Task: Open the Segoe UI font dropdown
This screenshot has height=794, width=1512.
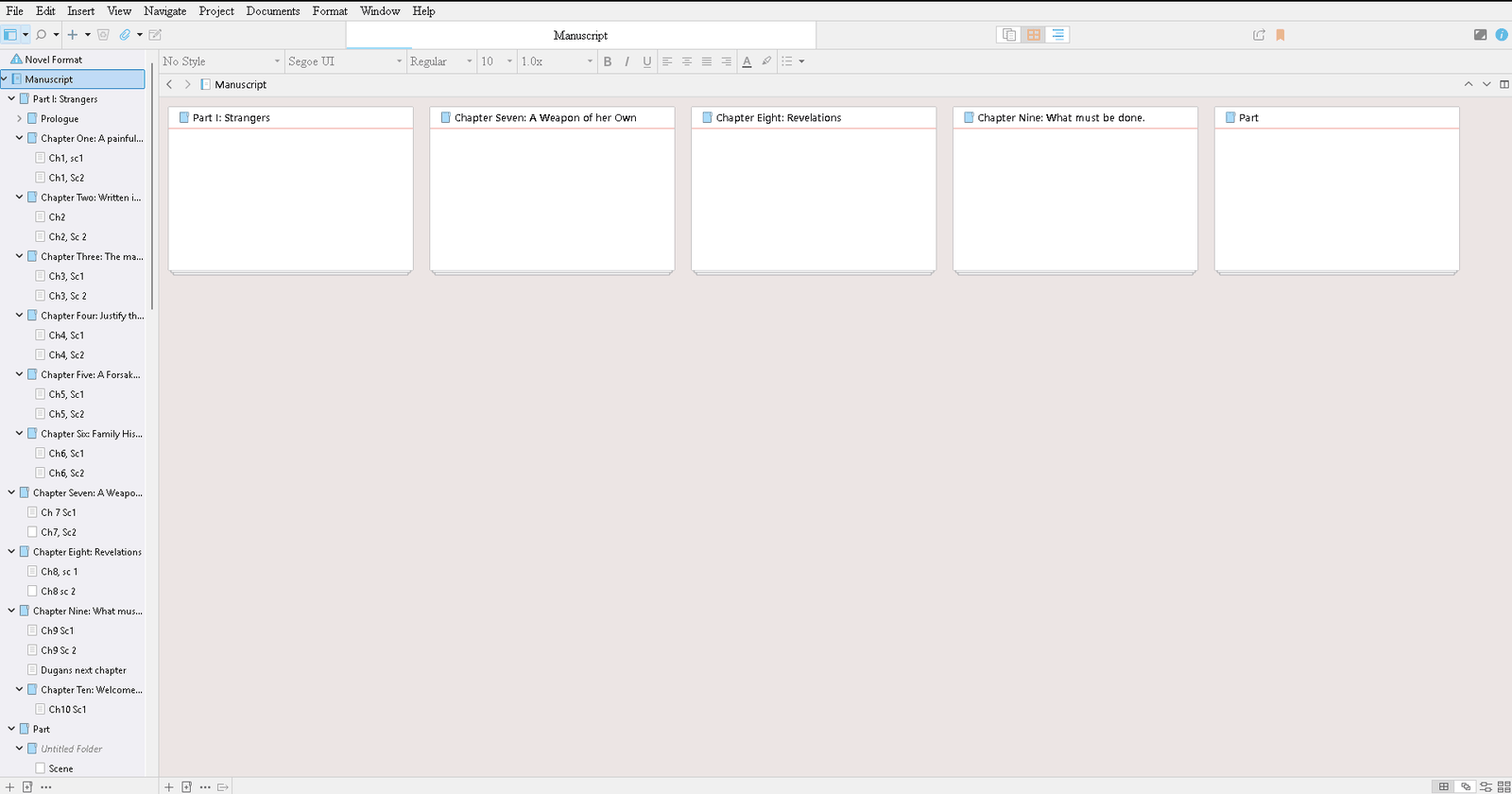Action: click(345, 61)
